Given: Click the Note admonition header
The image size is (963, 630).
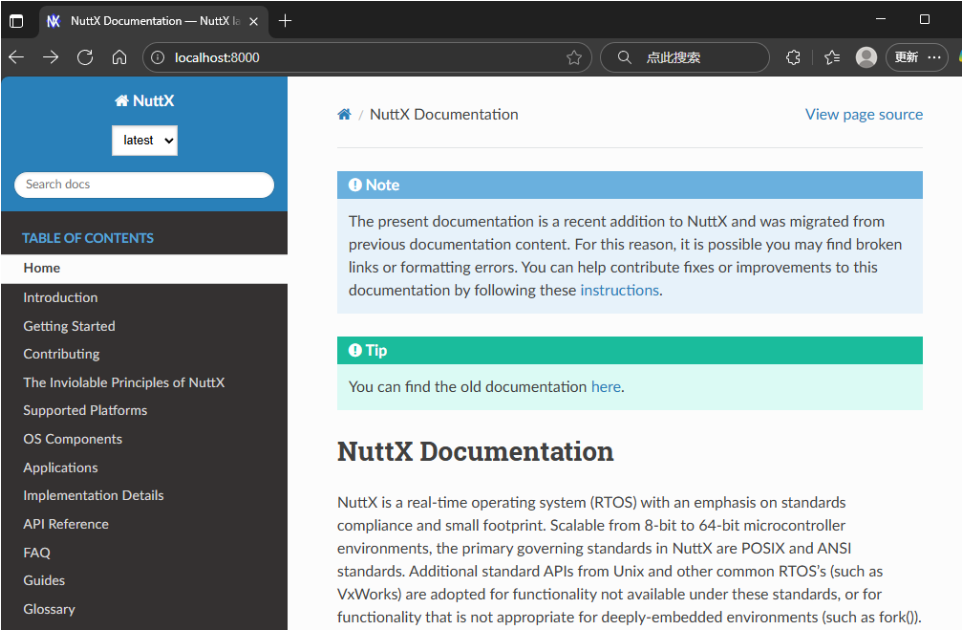Looking at the screenshot, I should (630, 185).
